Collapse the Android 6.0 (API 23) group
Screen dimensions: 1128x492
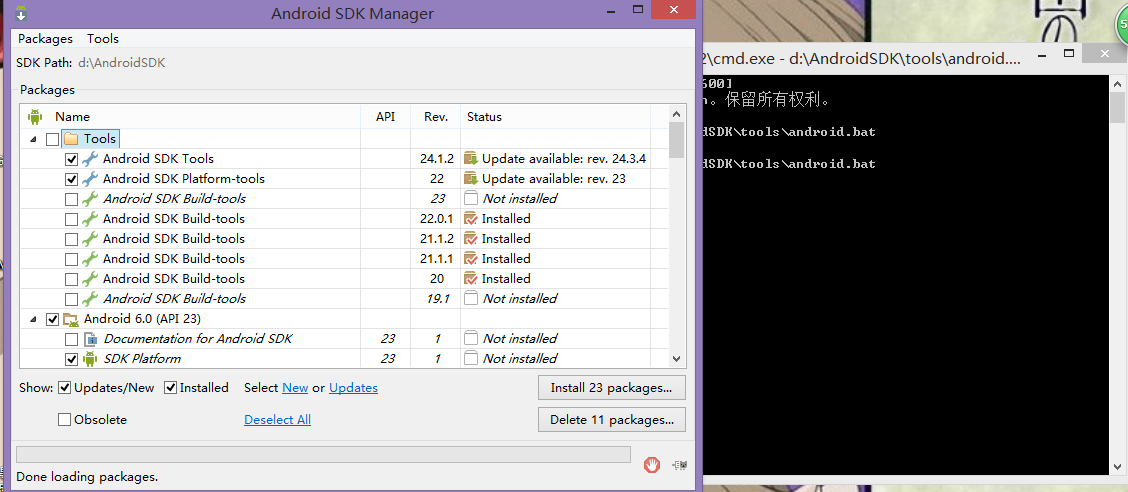pyautogui.click(x=34, y=319)
